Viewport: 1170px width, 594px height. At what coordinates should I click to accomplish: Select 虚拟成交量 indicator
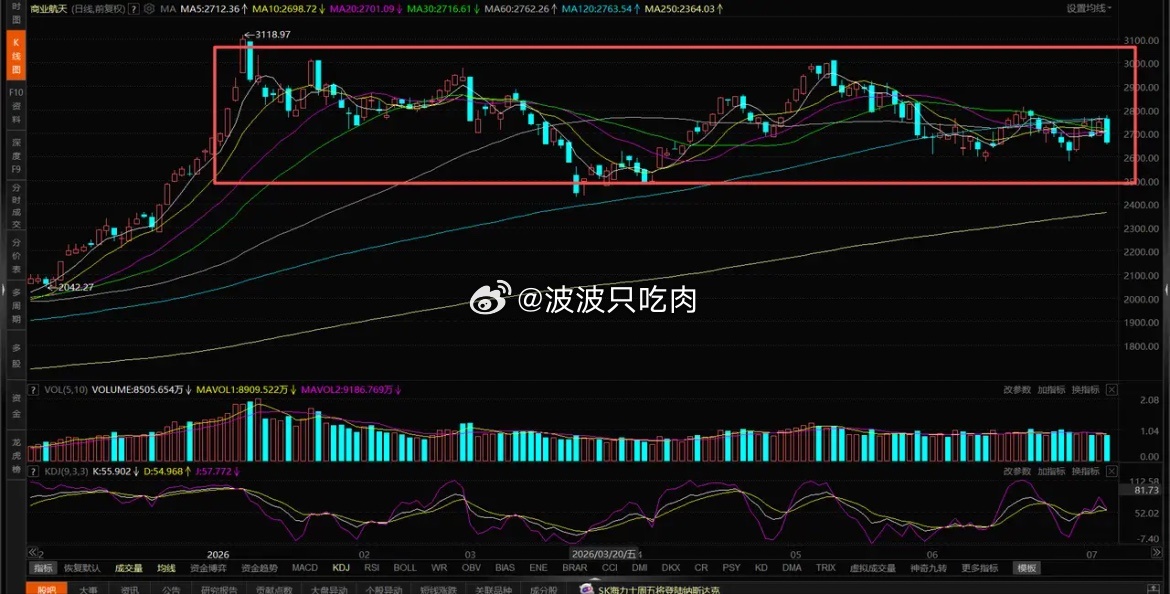pyautogui.click(x=872, y=568)
